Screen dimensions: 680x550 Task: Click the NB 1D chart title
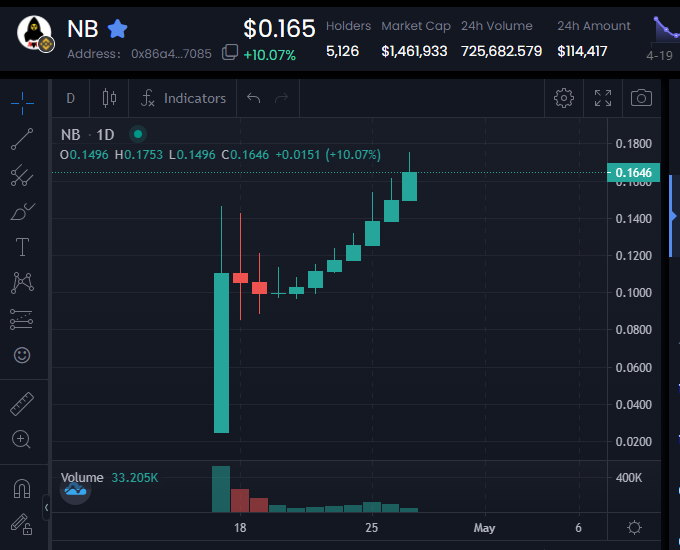point(88,134)
